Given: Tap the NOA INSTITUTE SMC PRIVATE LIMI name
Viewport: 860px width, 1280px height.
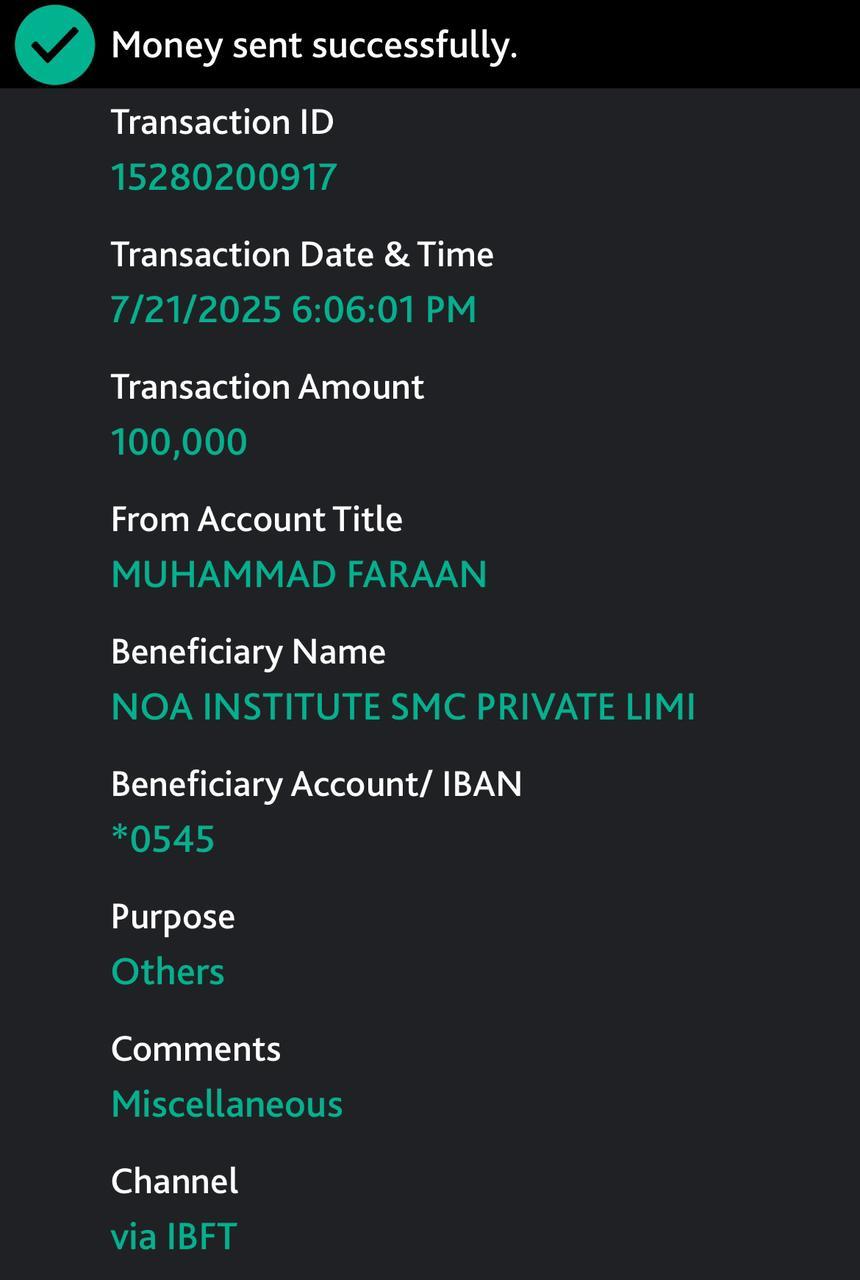Looking at the screenshot, I should tap(403, 707).
